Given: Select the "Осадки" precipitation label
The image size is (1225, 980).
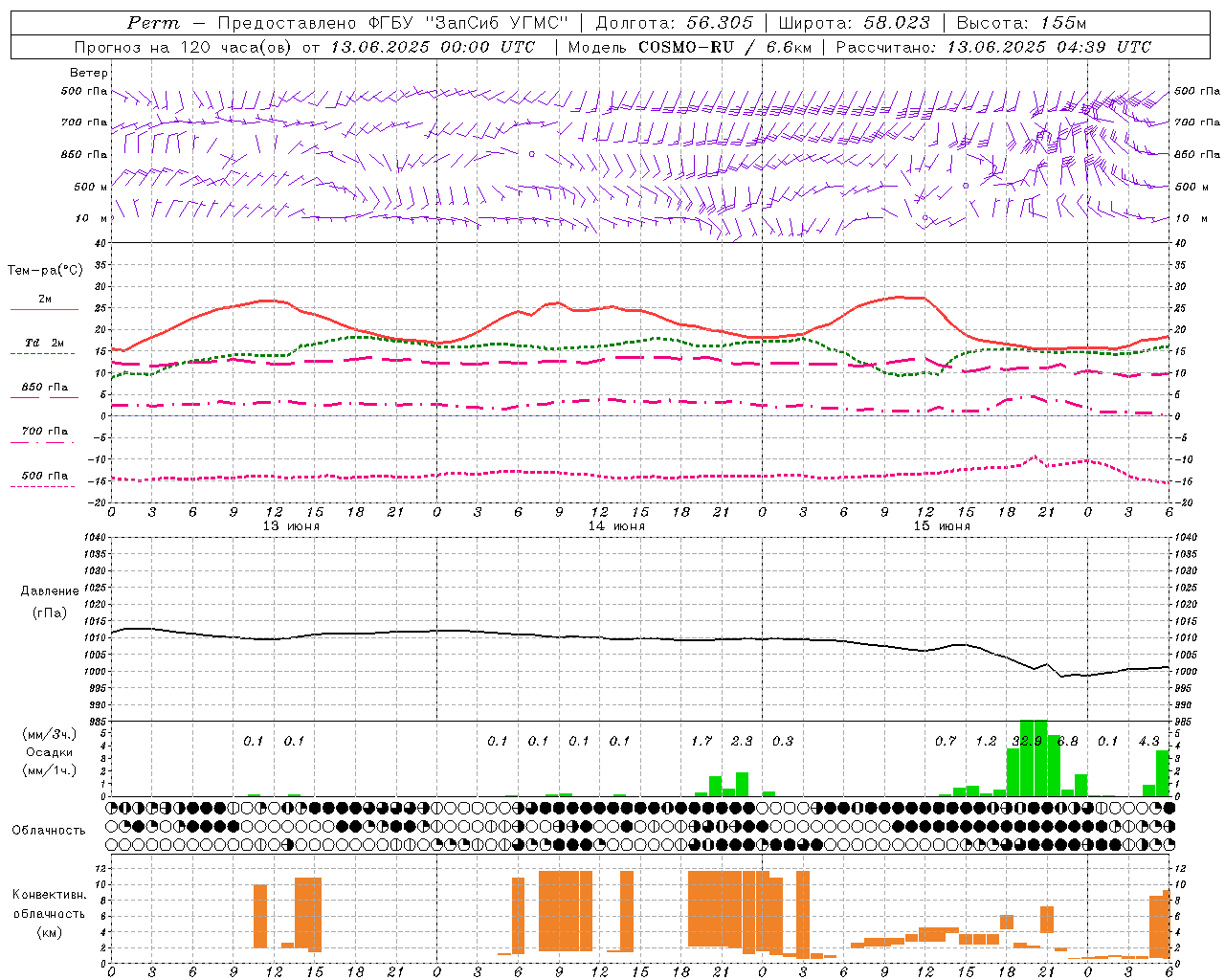Looking at the screenshot, I should 49,752.
